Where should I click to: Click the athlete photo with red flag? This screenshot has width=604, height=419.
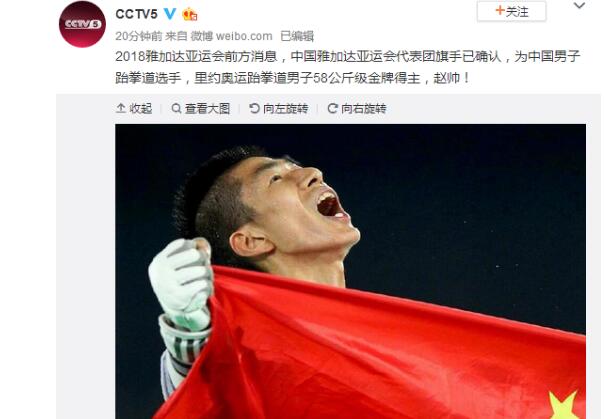click(x=351, y=272)
